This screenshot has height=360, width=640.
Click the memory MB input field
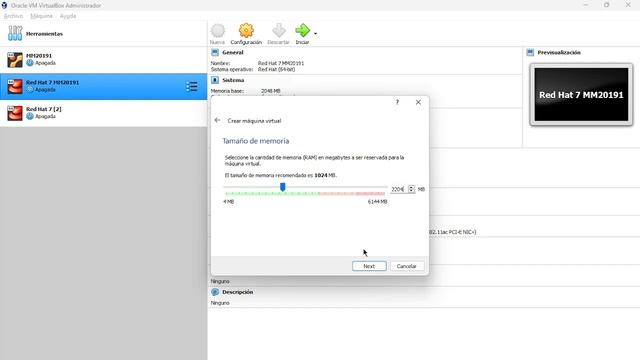tap(398, 189)
